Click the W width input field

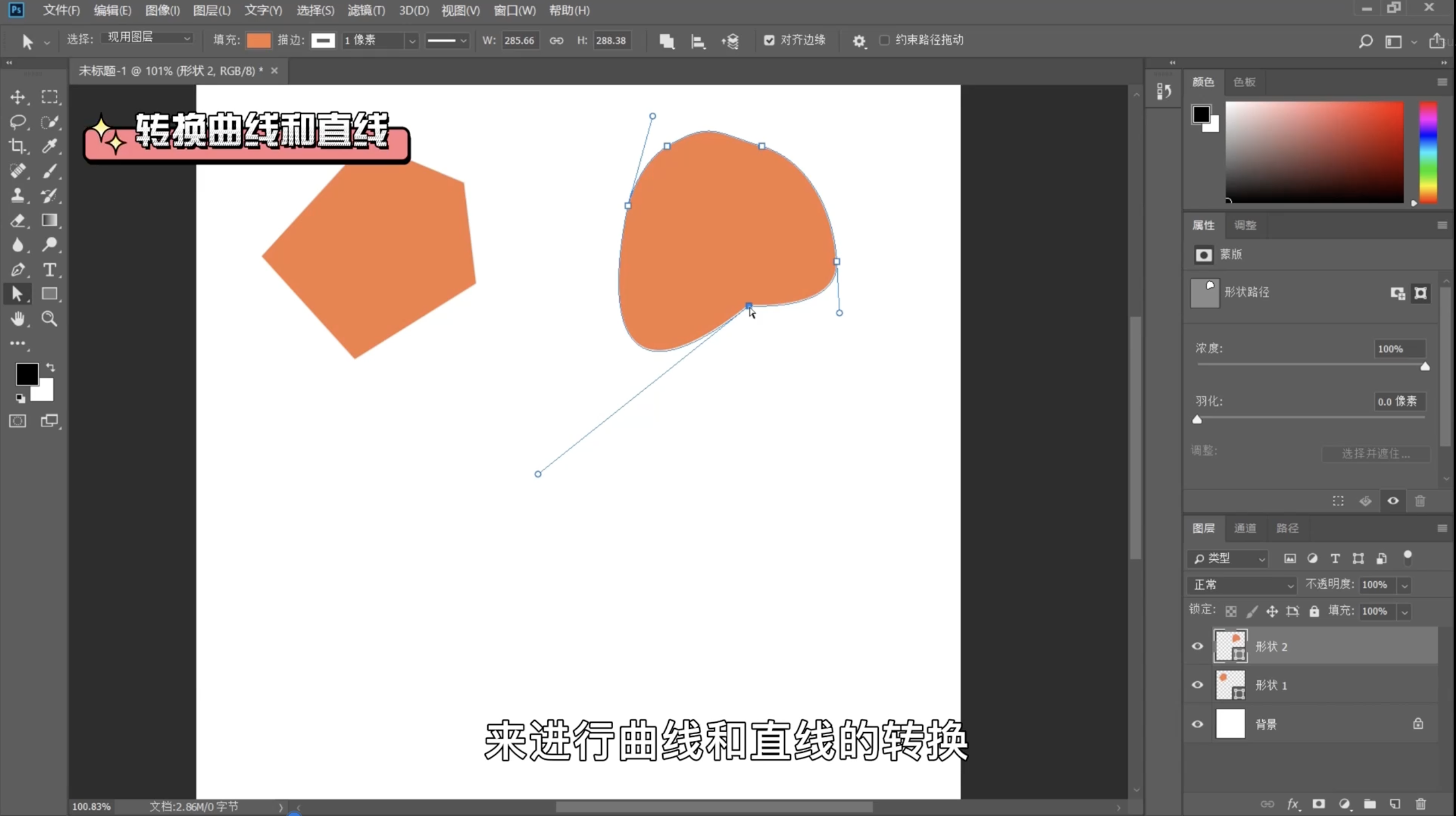point(519,41)
